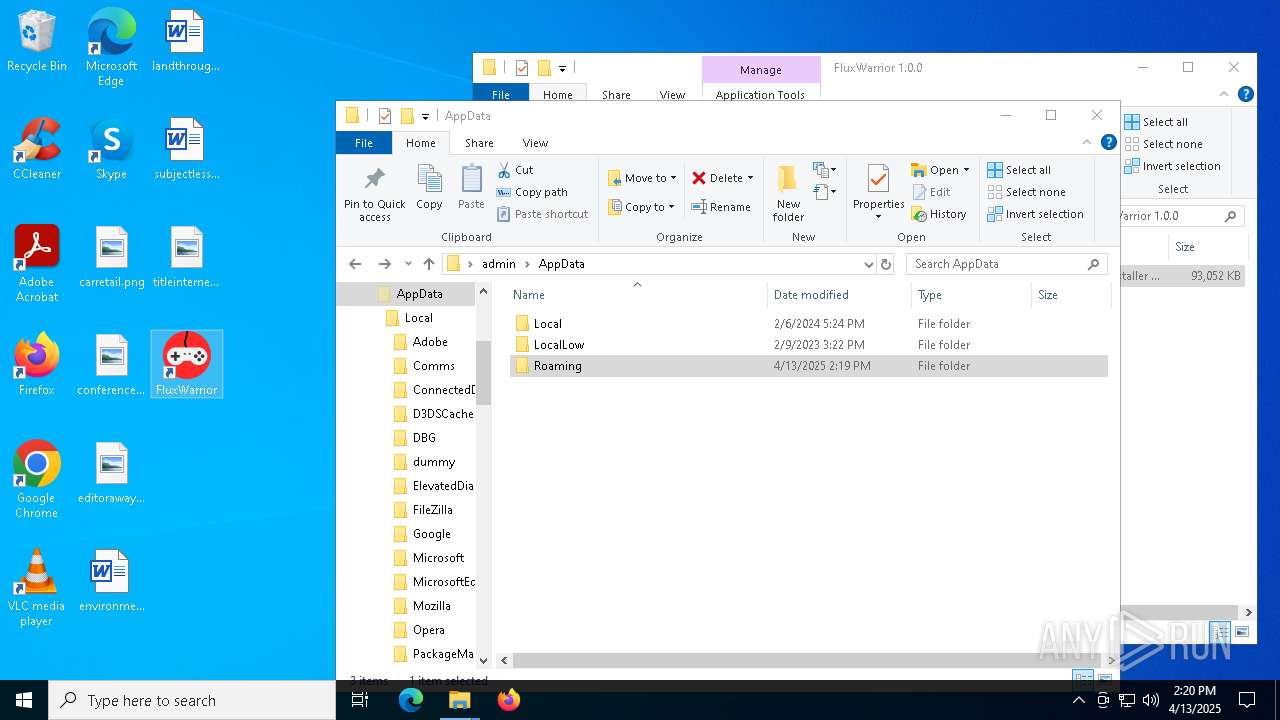Expand the Open dropdown in ribbon
1280x720 pixels.
[x=966, y=170]
